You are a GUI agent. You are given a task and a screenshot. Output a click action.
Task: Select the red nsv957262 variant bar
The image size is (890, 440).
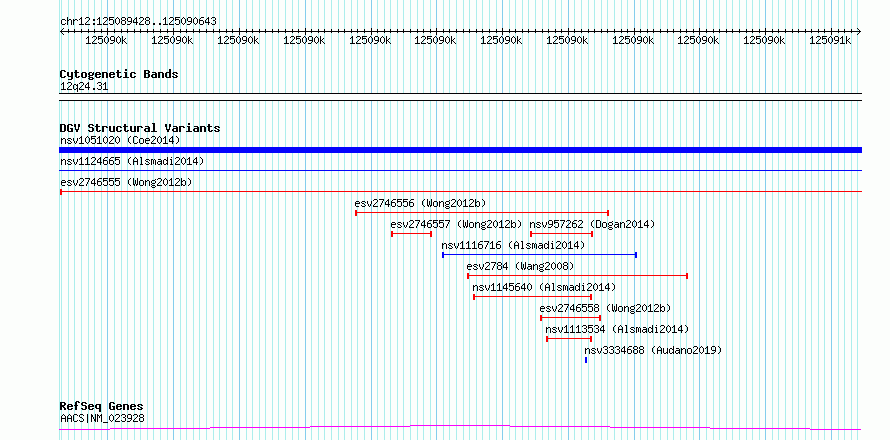[x=561, y=234]
